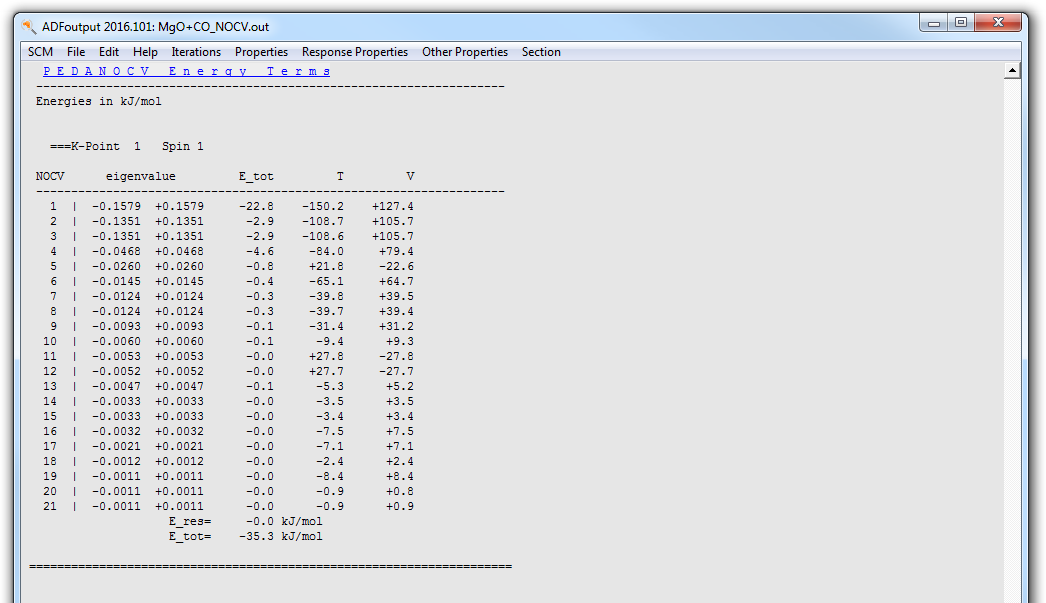Screen dimensions: 1046x603
Task: Click the PEDANOCV Energy Terms heading link
Action: 187,71
